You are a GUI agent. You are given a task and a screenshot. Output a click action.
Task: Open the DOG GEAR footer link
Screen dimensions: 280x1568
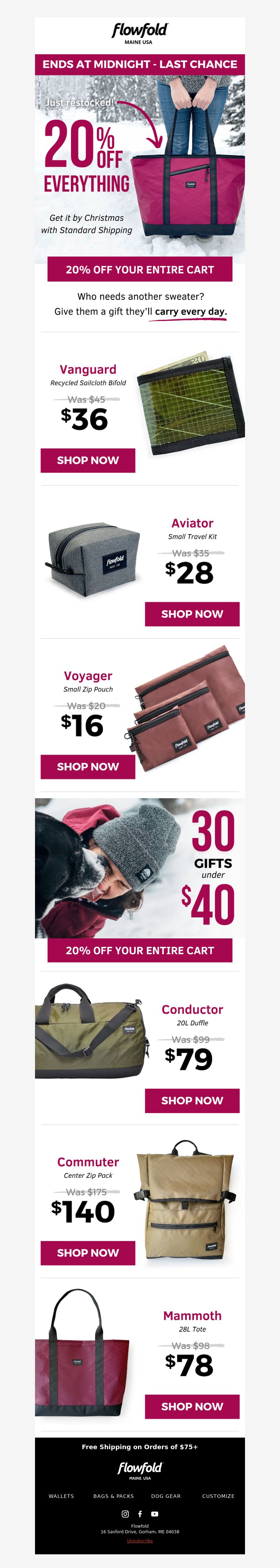point(166,1495)
